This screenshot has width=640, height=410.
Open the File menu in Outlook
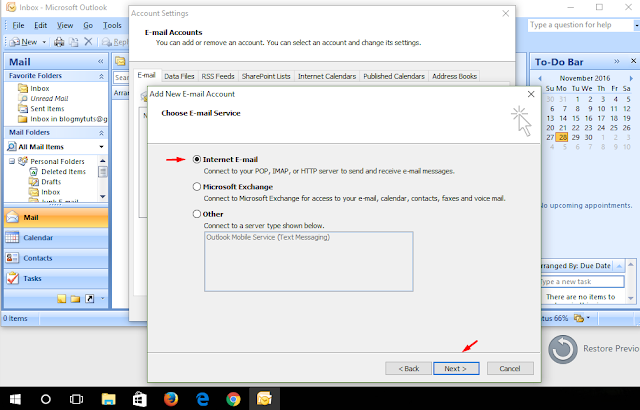tap(18, 25)
